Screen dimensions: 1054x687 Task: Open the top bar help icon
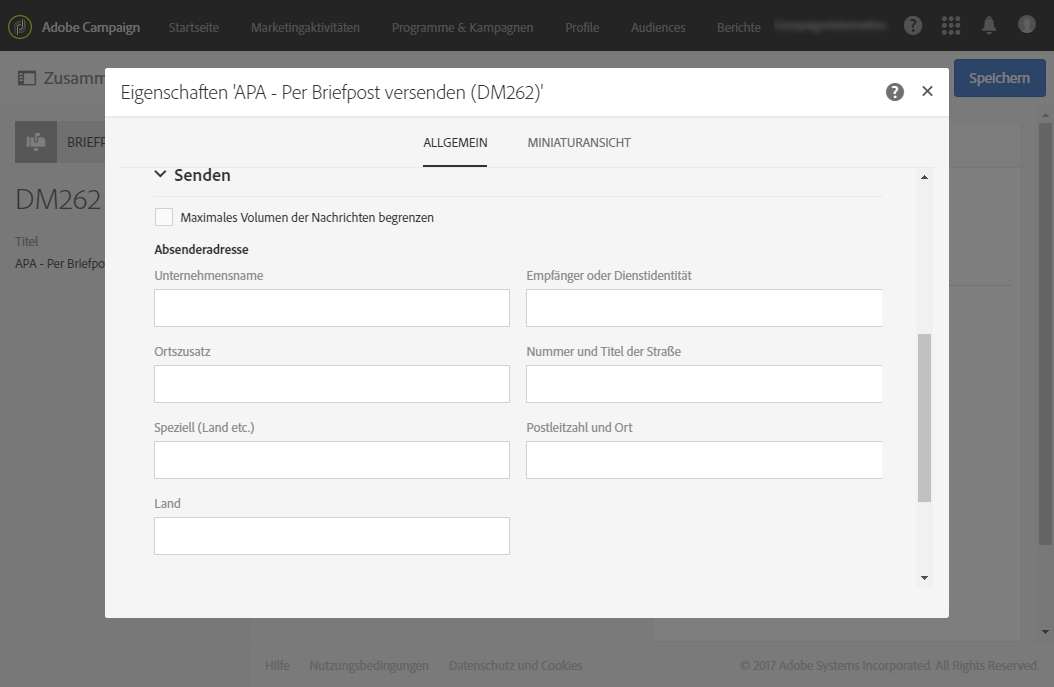913,26
